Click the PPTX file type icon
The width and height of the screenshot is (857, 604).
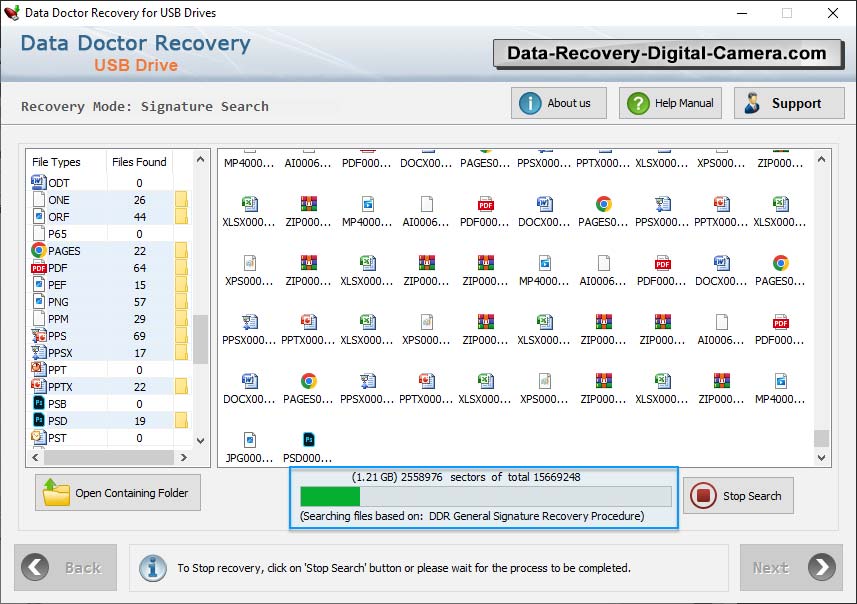pyautogui.click(x=38, y=386)
